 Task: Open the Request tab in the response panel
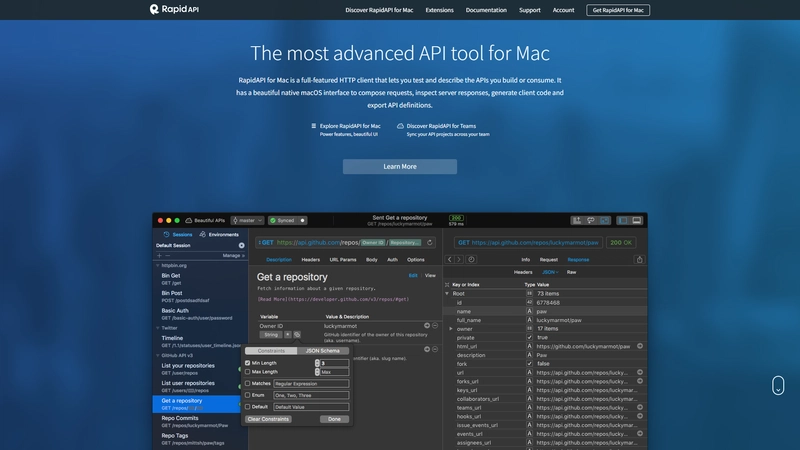548,259
